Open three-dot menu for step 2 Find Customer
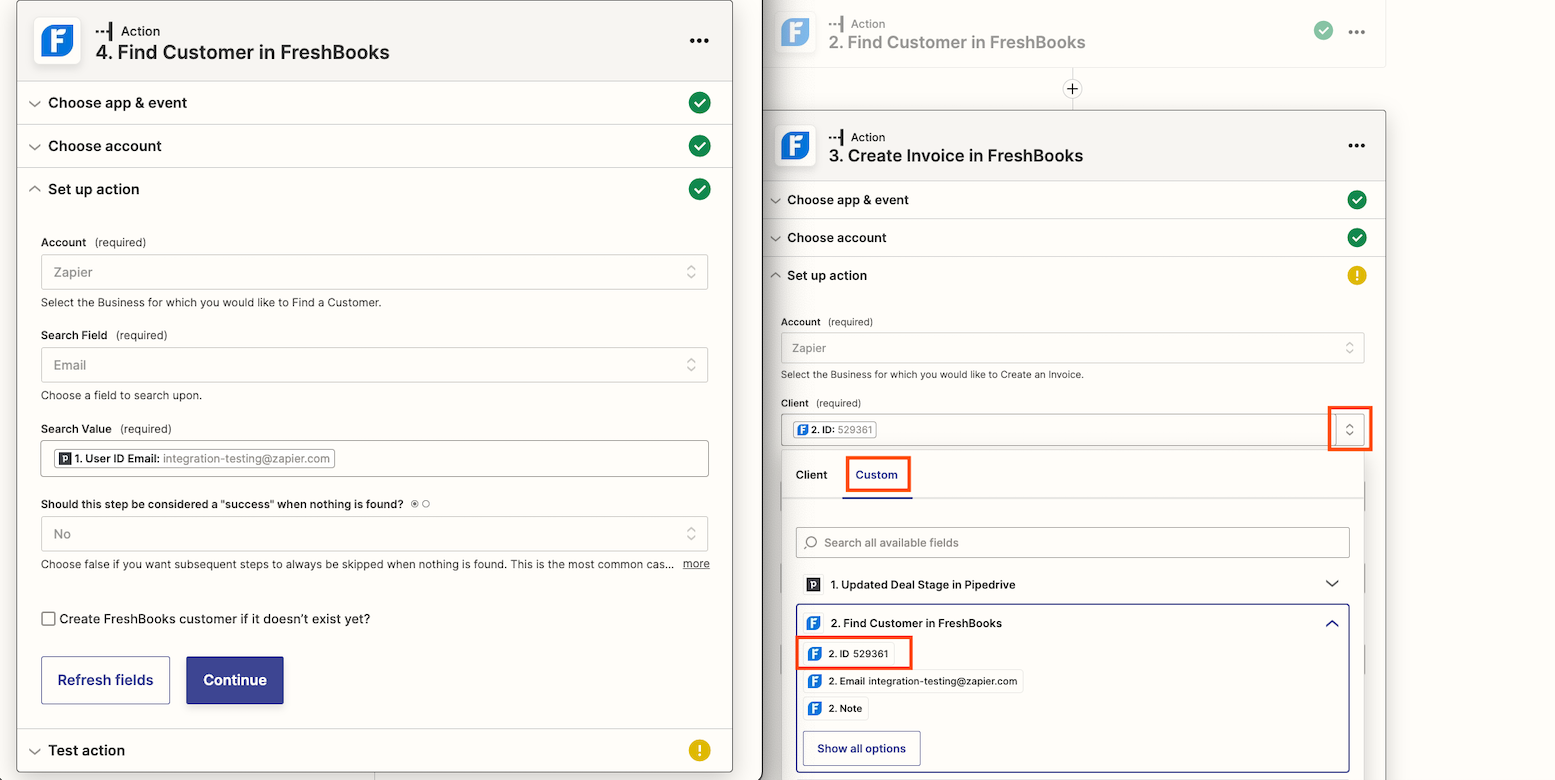The width and height of the screenshot is (1555, 780). 1356,32
